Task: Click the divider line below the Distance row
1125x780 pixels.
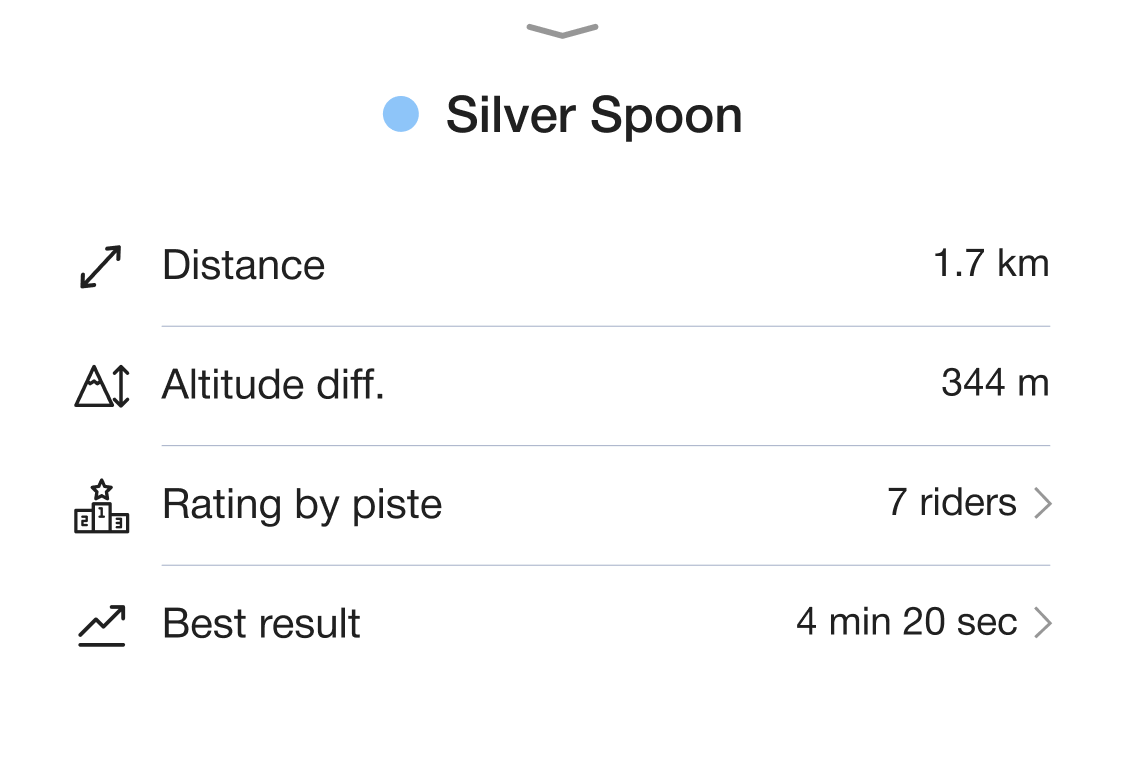Action: point(605,326)
